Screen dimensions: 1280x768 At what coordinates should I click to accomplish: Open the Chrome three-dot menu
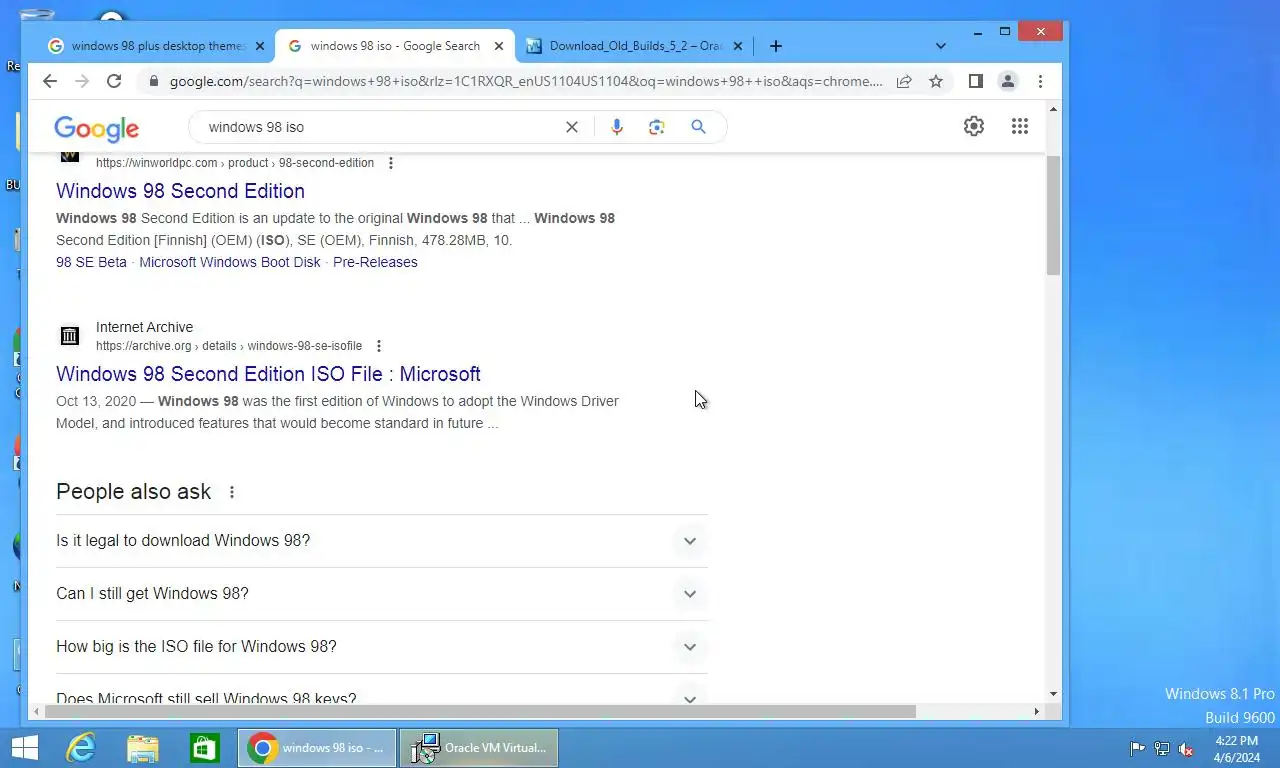point(1040,82)
